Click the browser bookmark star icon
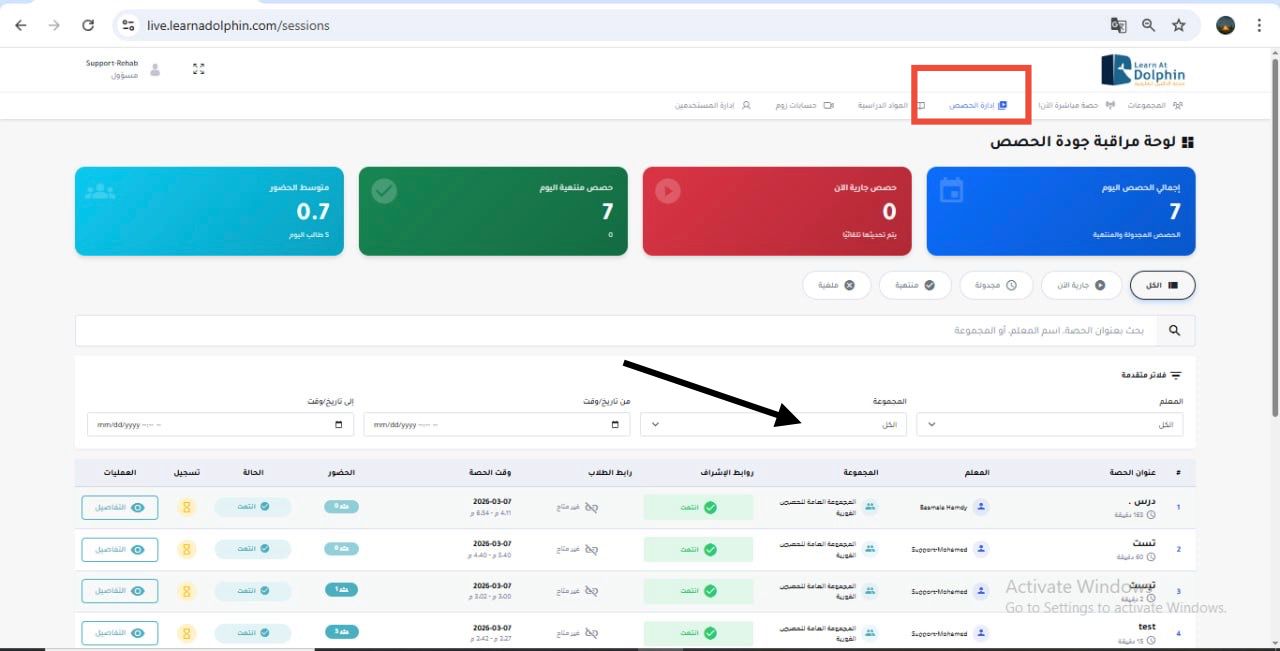 pos(1178,25)
